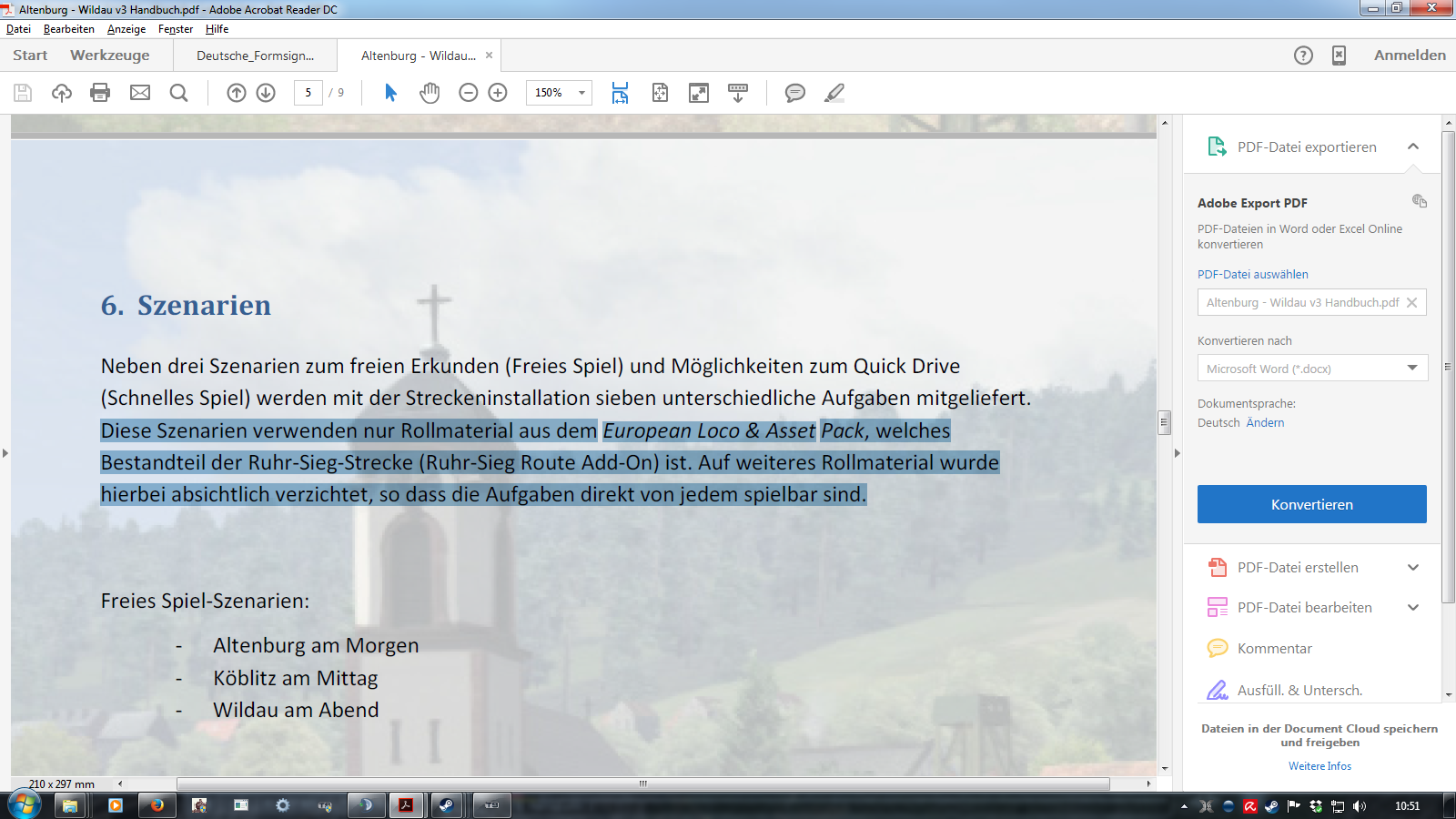Click the Ändern language link
Screen dimensions: 1456x819
[1265, 423]
